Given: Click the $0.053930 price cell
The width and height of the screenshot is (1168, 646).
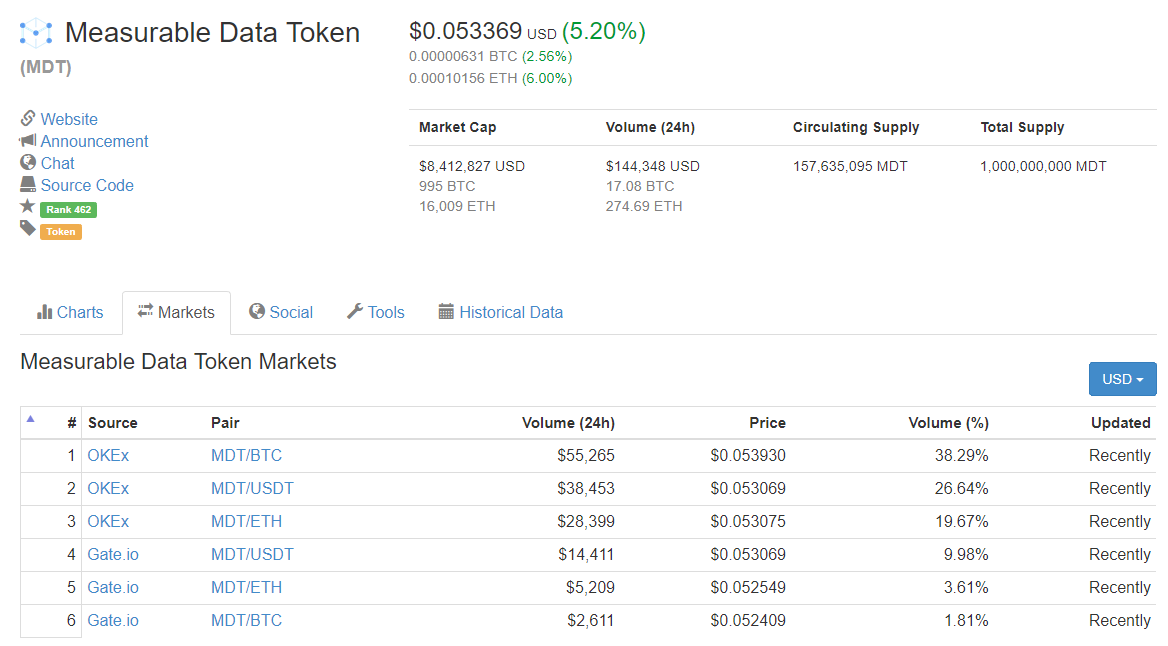Looking at the screenshot, I should 748,455.
